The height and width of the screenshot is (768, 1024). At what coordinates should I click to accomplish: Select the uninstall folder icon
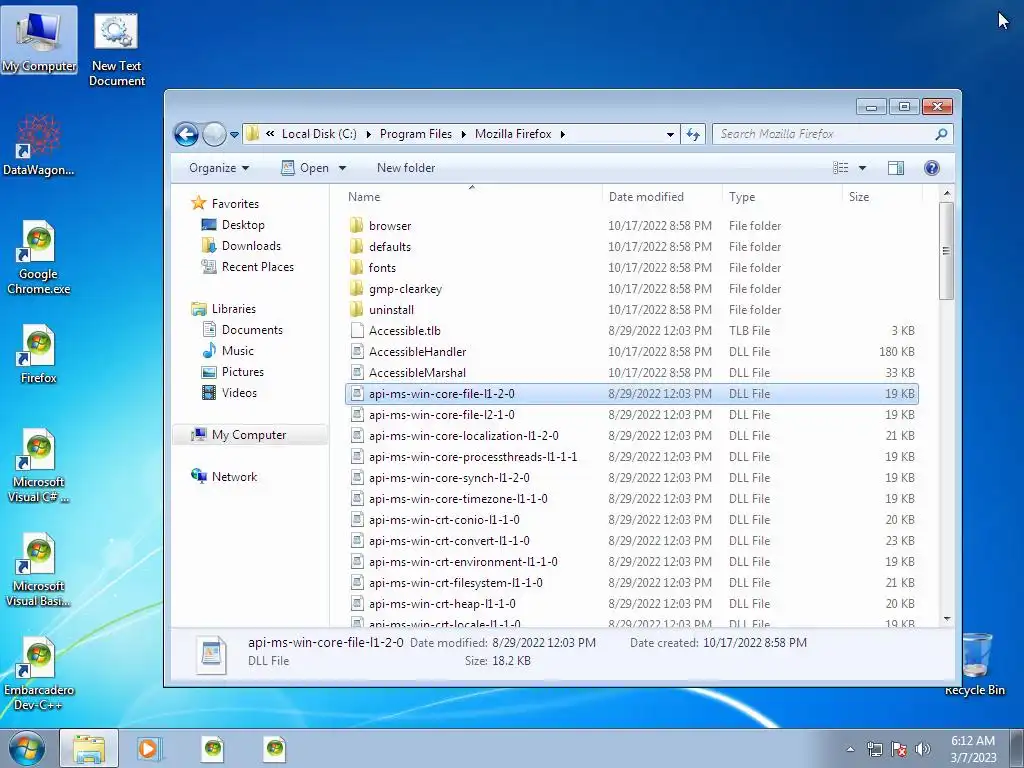click(x=357, y=310)
